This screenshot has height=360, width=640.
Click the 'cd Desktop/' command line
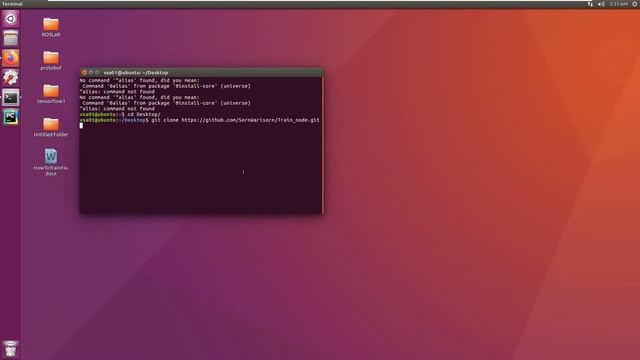tap(120, 114)
